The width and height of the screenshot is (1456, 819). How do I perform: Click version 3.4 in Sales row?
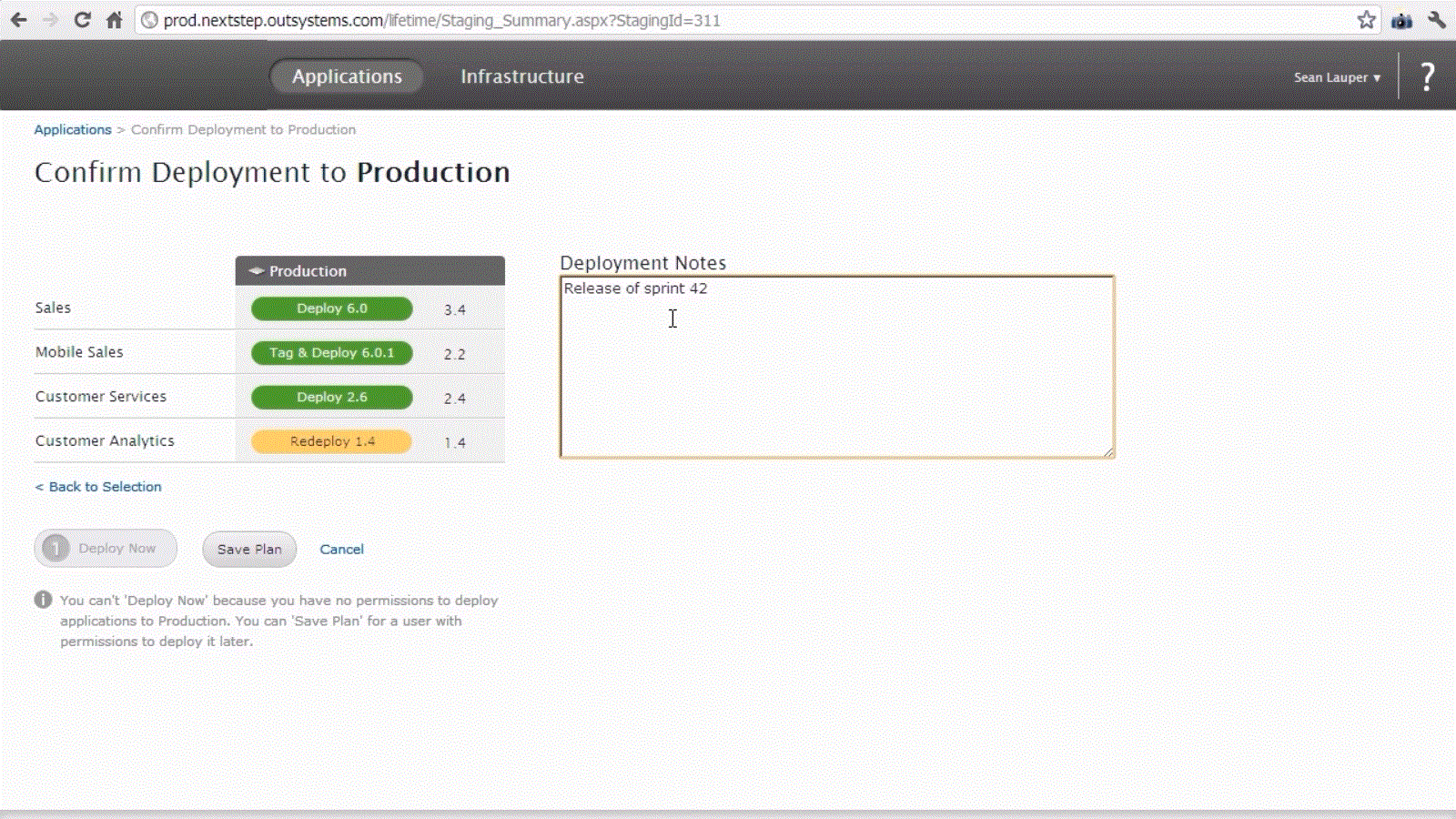(x=455, y=309)
